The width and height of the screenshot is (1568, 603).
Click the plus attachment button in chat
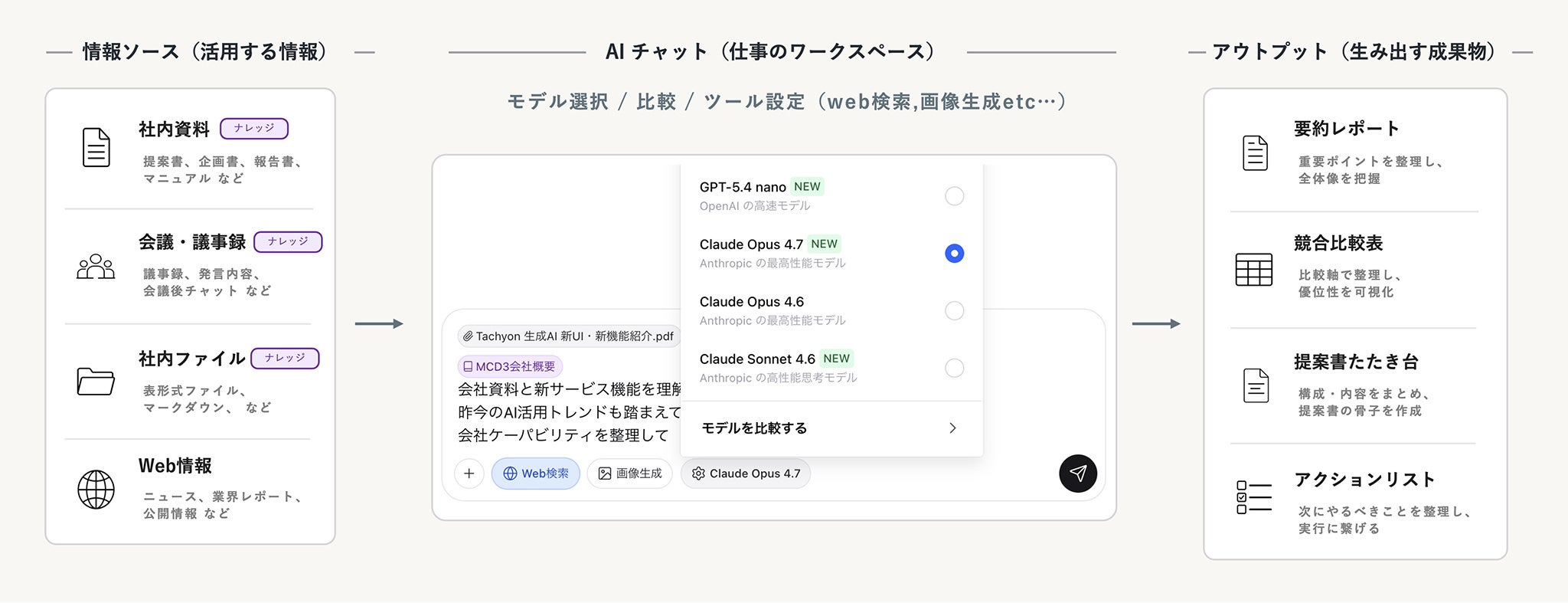tap(469, 474)
